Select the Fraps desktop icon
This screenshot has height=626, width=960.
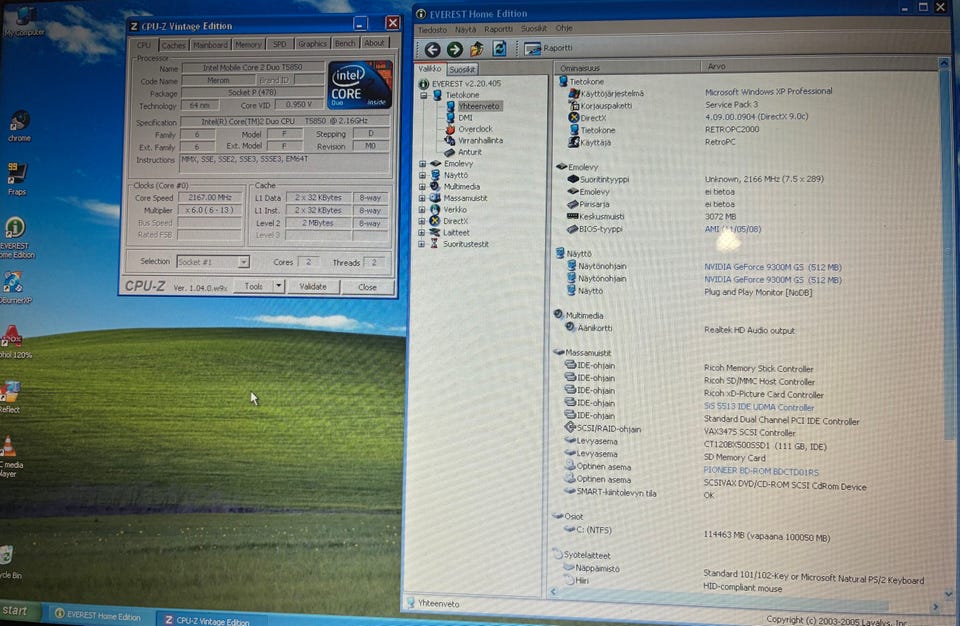(x=17, y=179)
